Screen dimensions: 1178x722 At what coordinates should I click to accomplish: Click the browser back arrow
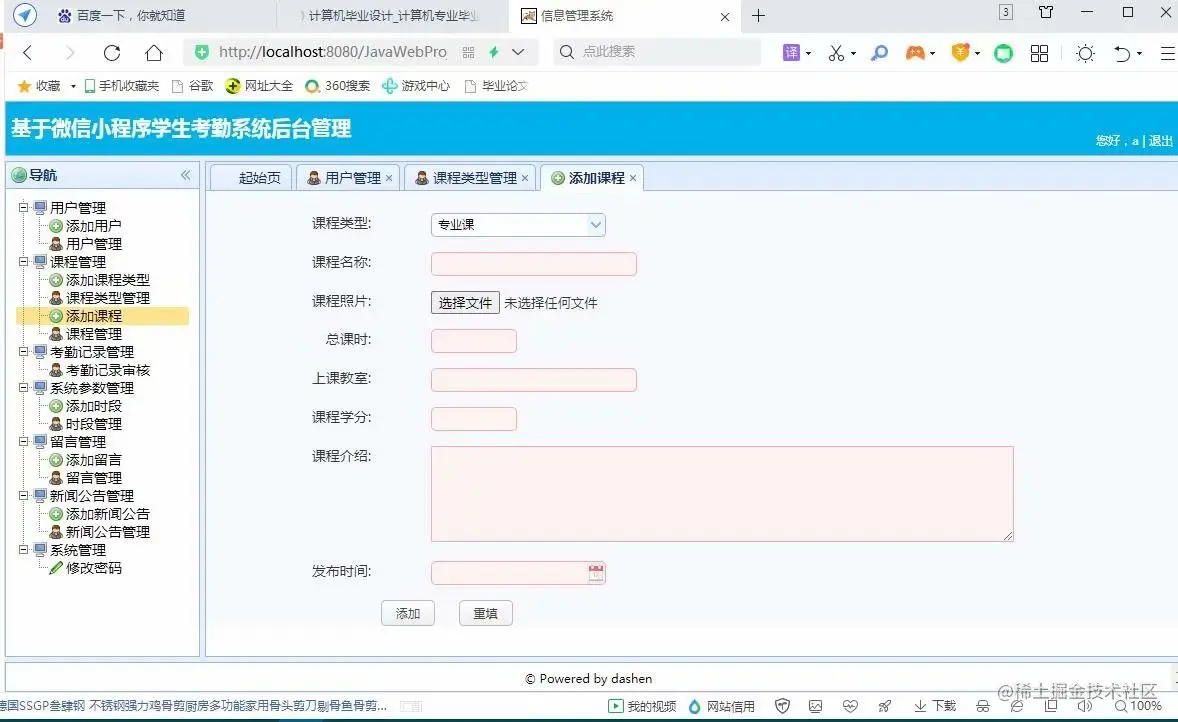click(x=28, y=53)
